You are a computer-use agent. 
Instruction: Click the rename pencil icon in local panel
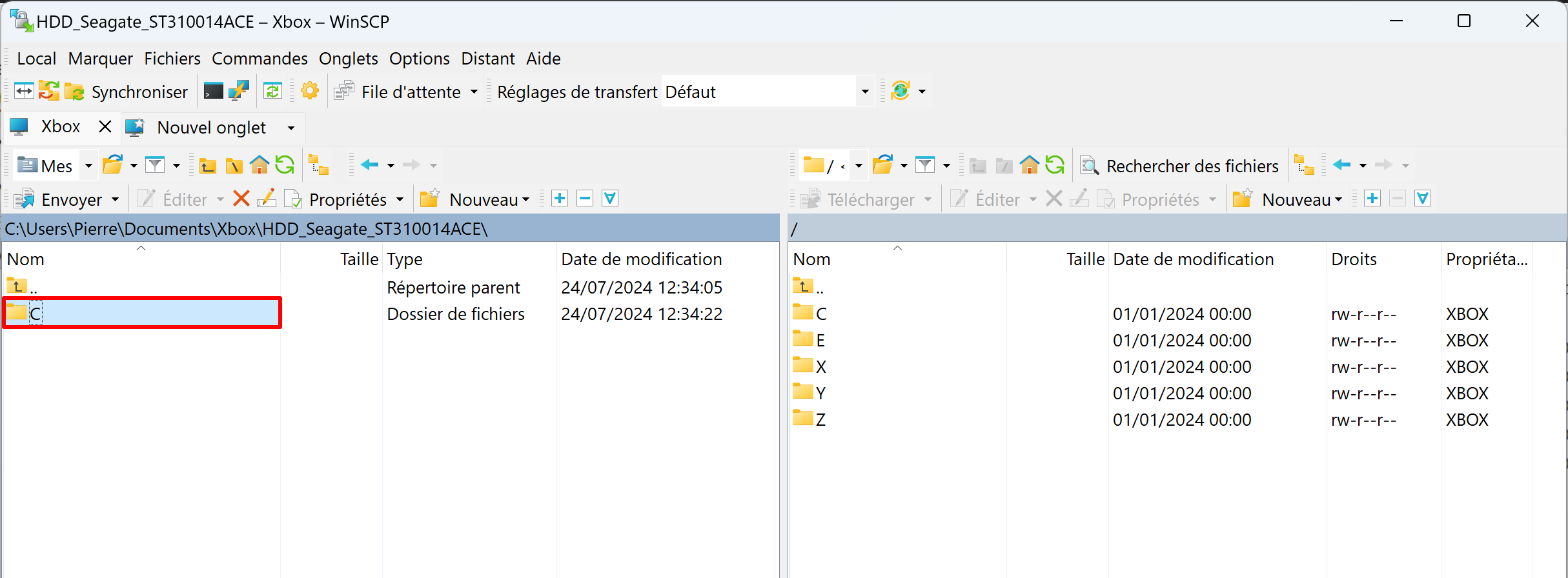pos(267,199)
